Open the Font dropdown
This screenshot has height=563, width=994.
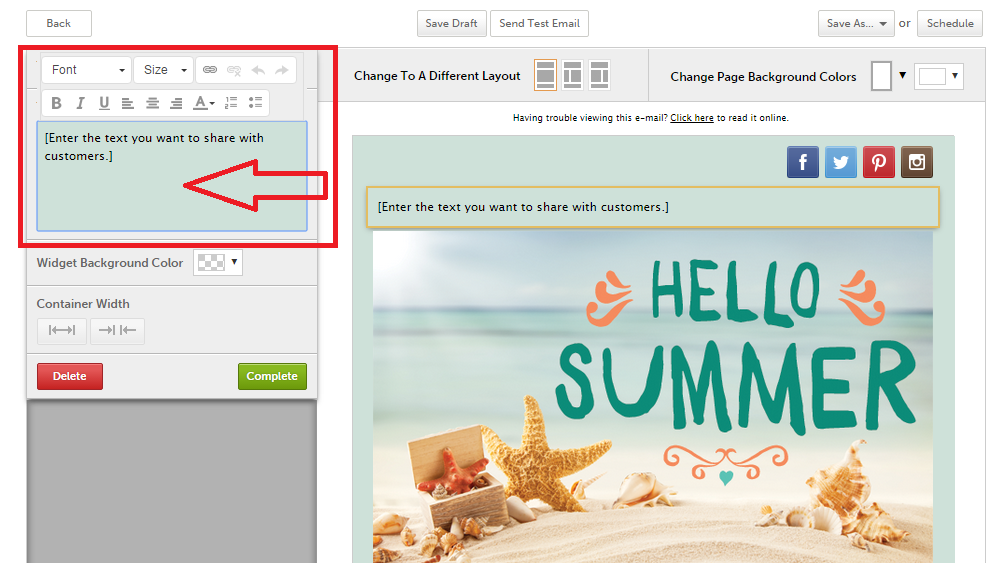point(86,70)
